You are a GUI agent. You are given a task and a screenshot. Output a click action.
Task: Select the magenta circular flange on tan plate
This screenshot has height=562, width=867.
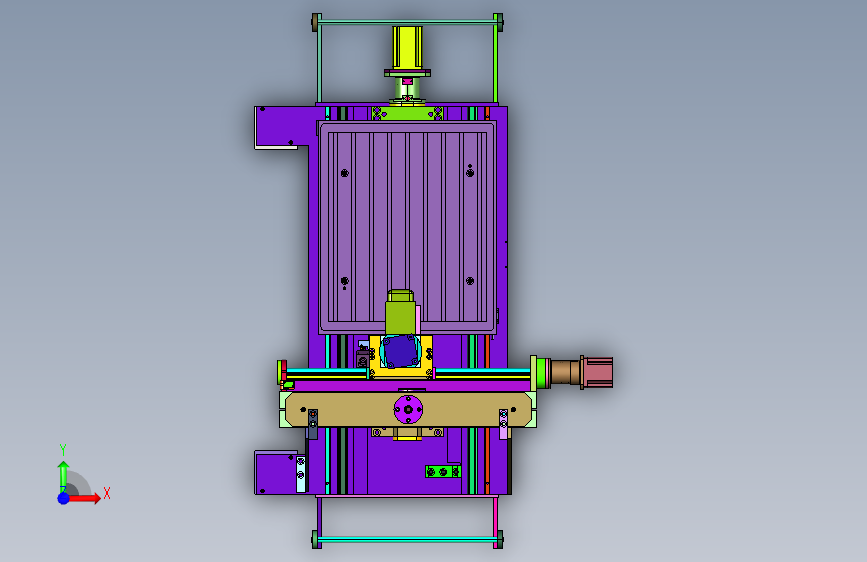point(408,409)
